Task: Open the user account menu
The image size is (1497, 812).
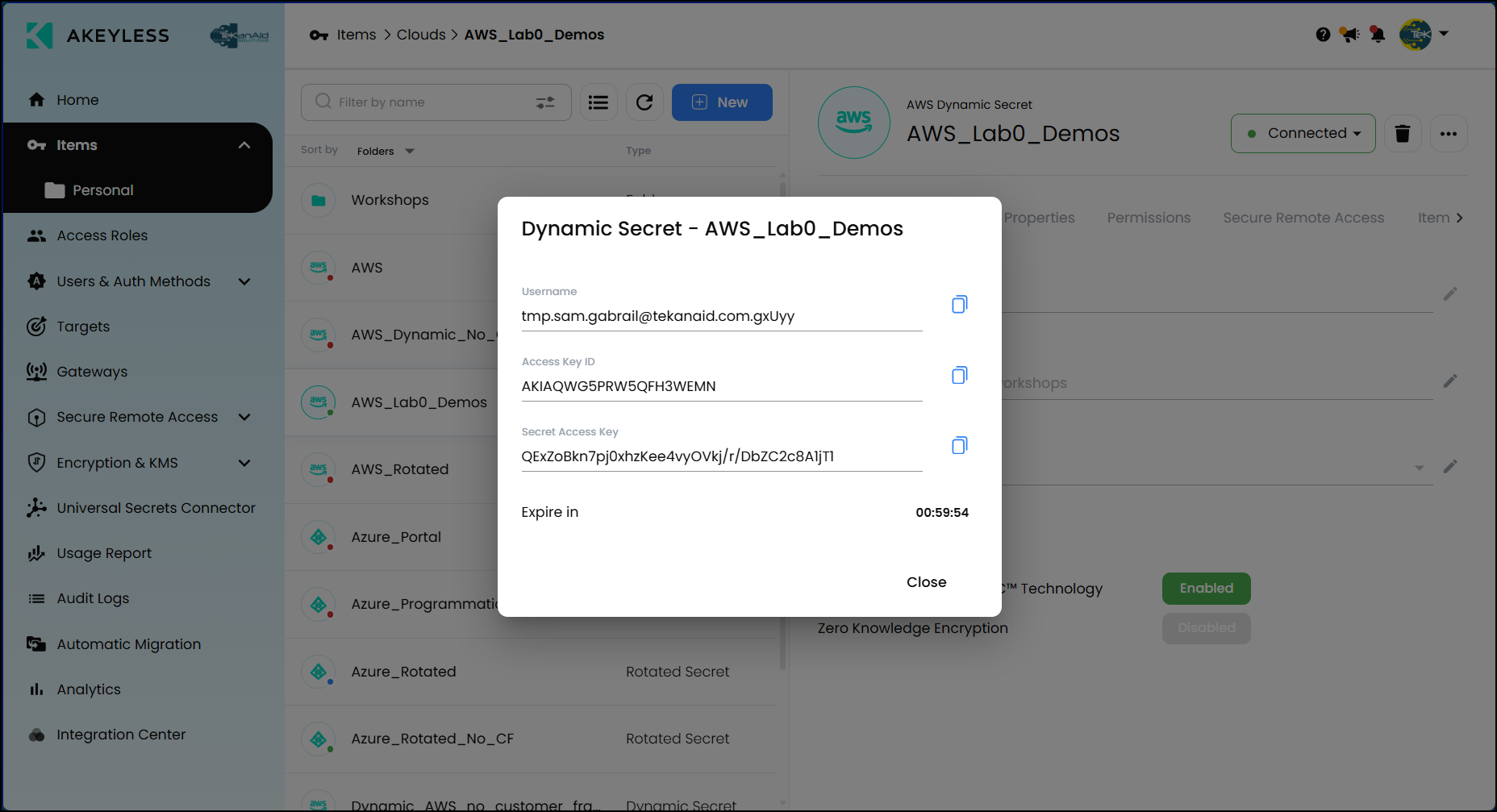Action: [1424, 35]
